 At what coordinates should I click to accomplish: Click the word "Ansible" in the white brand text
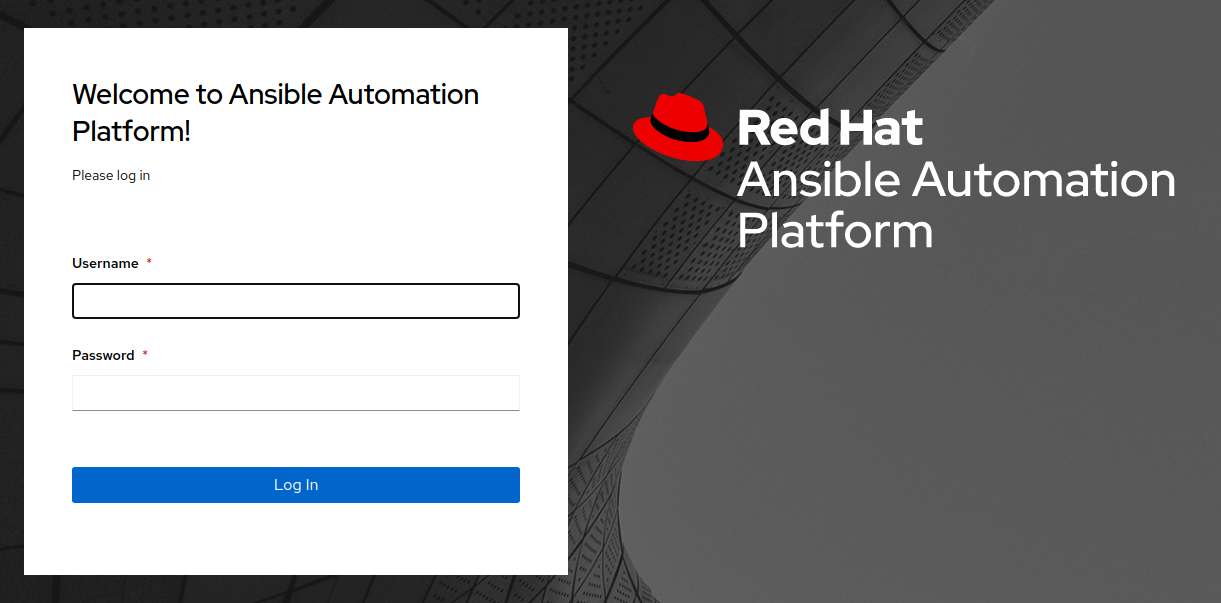tap(818, 180)
